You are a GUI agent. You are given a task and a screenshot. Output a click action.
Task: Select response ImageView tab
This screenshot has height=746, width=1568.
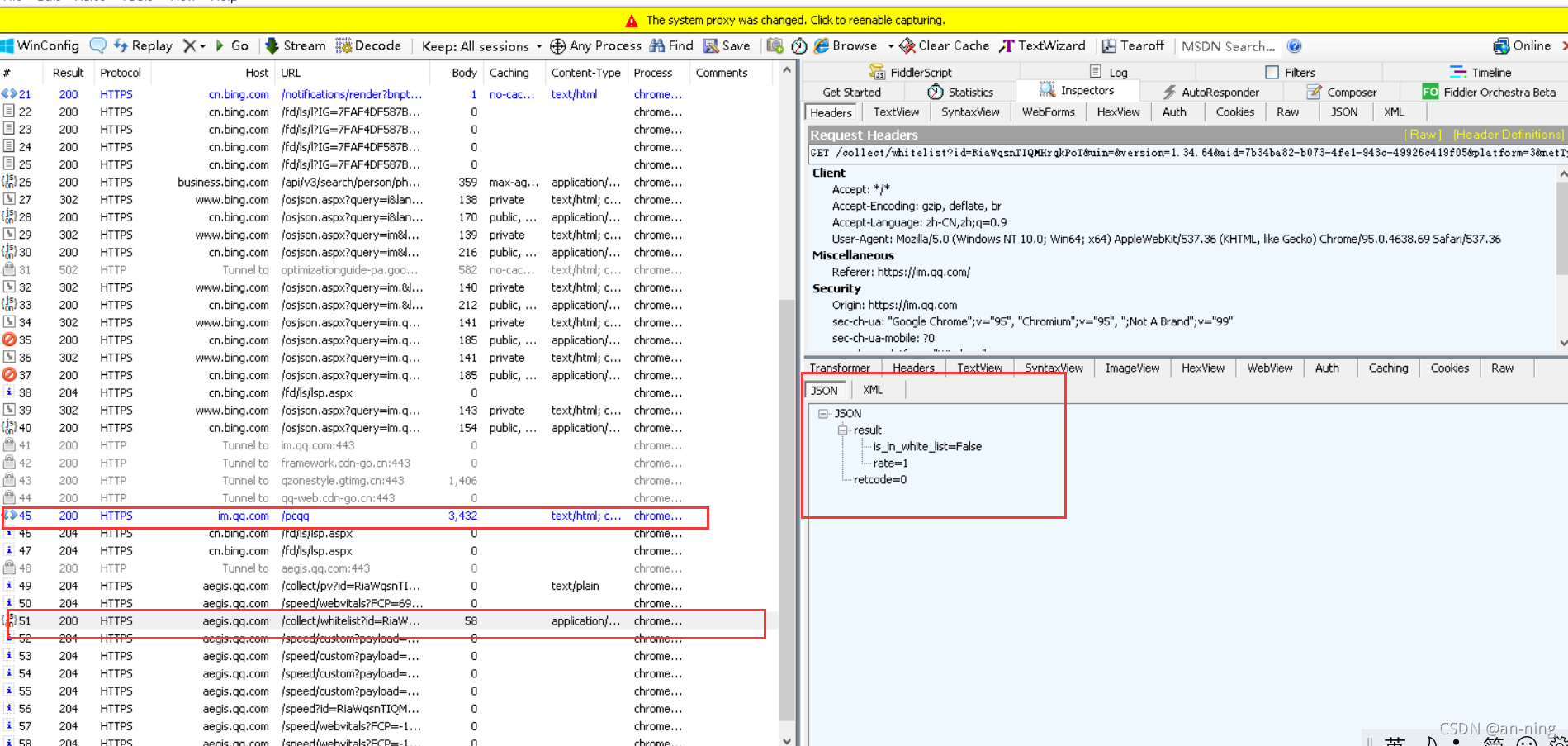coord(1132,368)
